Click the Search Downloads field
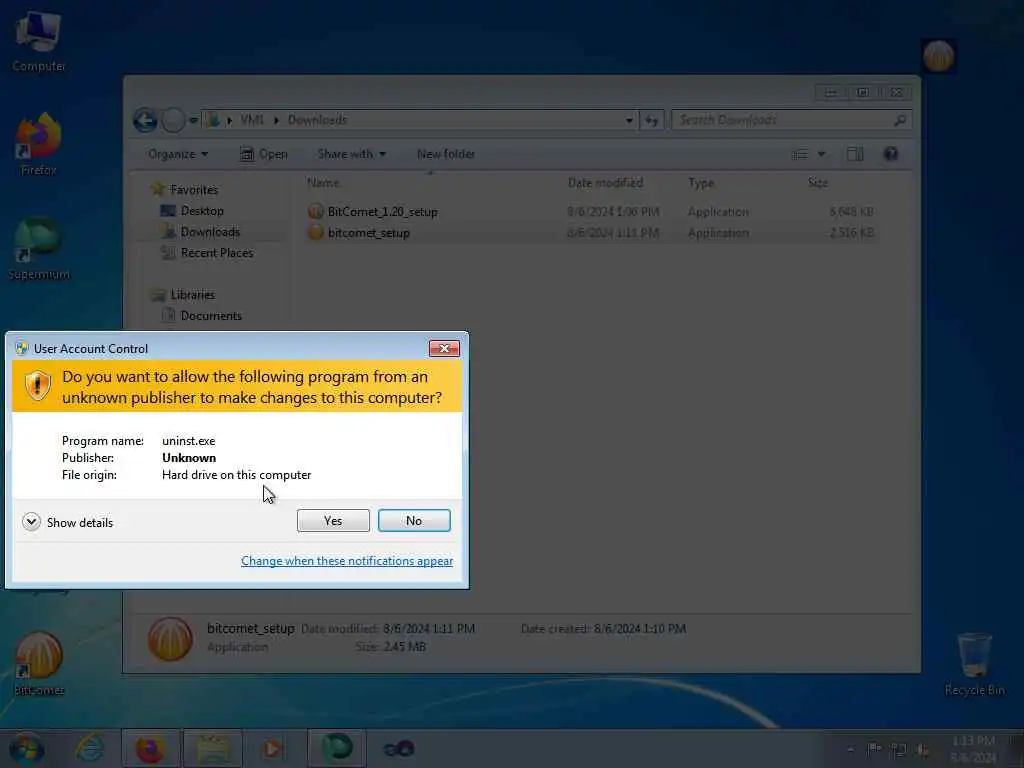The width and height of the screenshot is (1024, 768). pyautogui.click(x=792, y=120)
